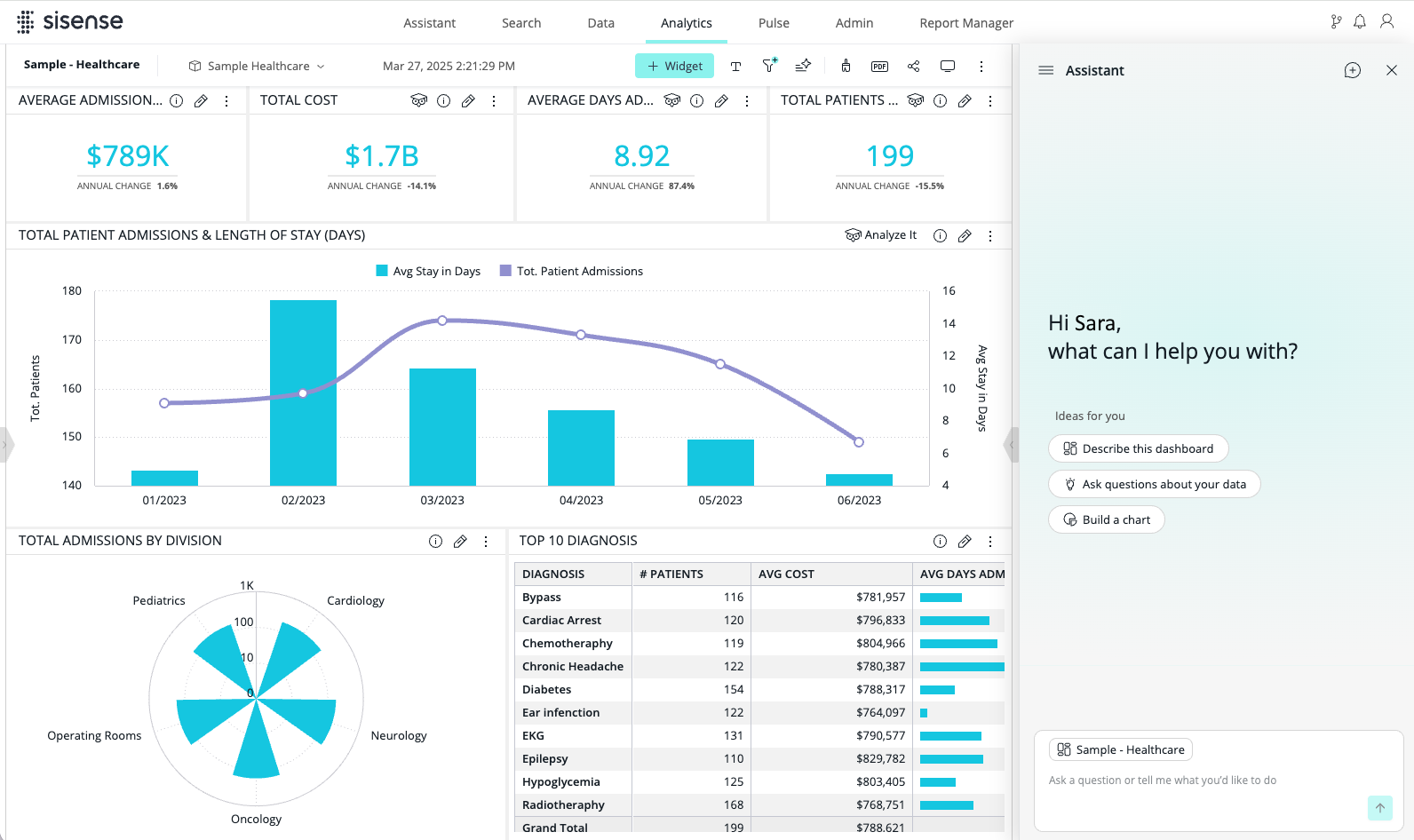The height and width of the screenshot is (840, 1414).
Task: Show info for Average Admission widget
Action: (177, 100)
